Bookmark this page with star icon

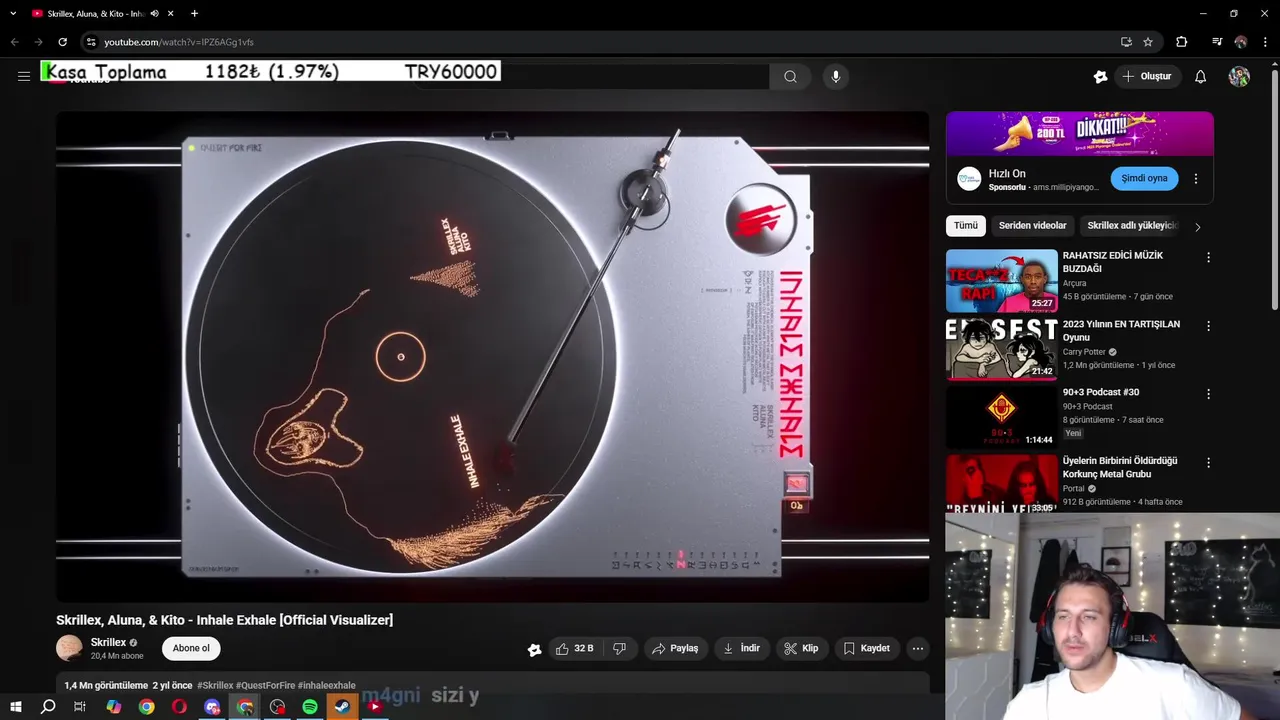pyautogui.click(x=1148, y=42)
